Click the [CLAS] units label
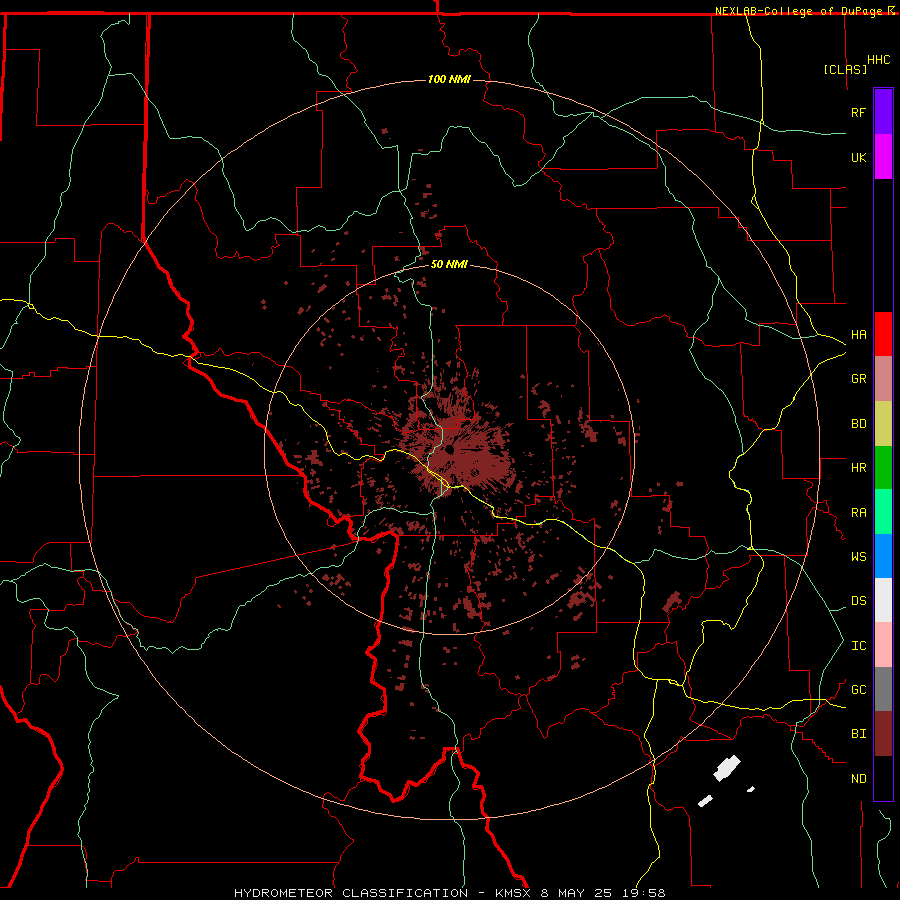The height and width of the screenshot is (900, 900). 845,69
